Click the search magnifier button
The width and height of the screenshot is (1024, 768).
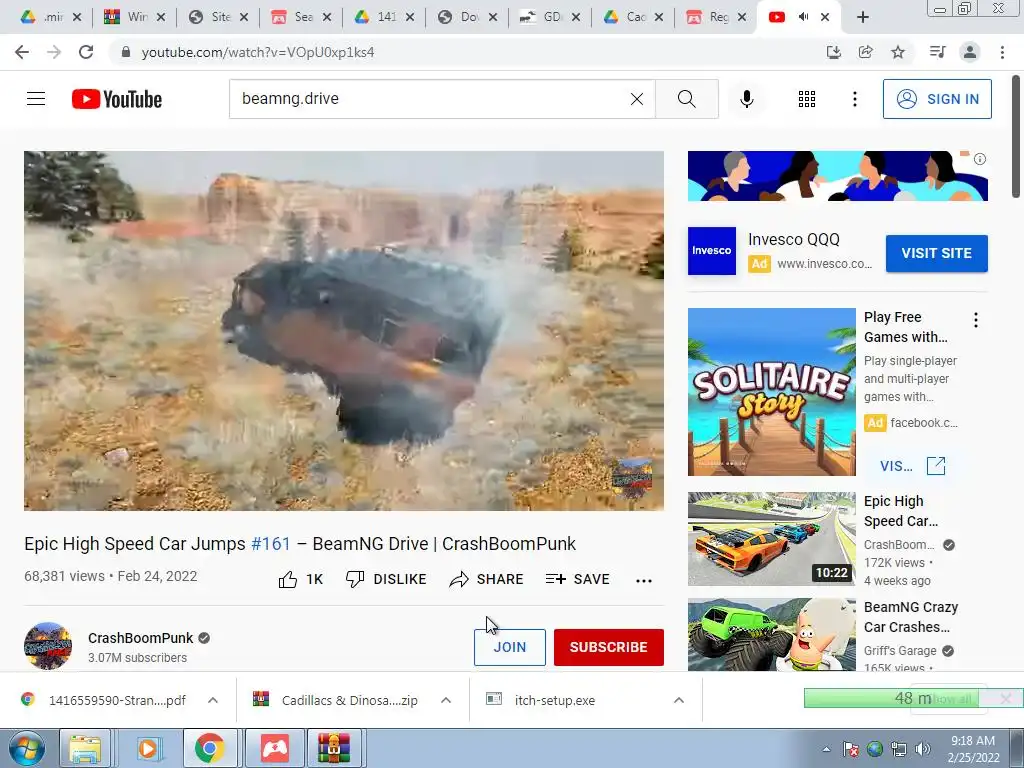tap(686, 99)
